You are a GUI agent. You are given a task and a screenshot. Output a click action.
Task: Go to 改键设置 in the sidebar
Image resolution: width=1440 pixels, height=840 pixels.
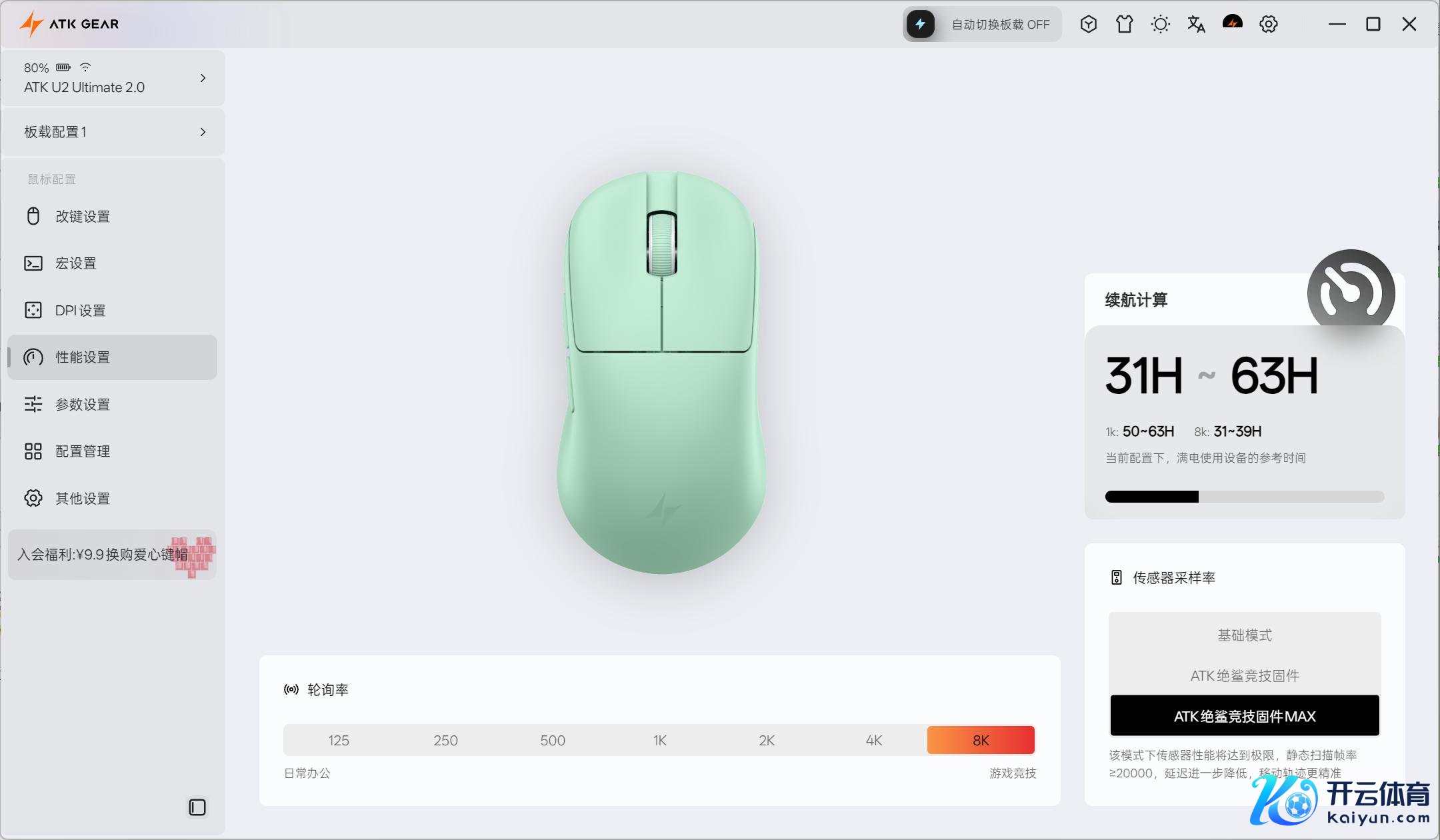coord(82,217)
